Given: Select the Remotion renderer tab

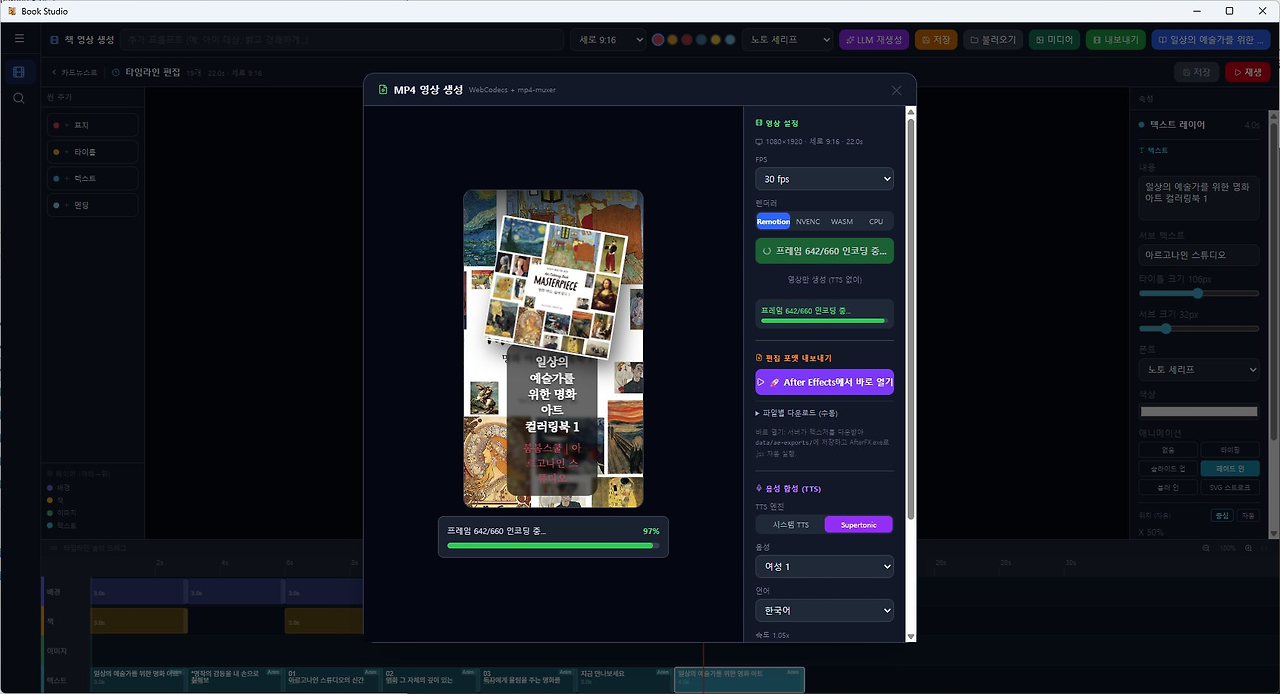Looking at the screenshot, I should (773, 221).
